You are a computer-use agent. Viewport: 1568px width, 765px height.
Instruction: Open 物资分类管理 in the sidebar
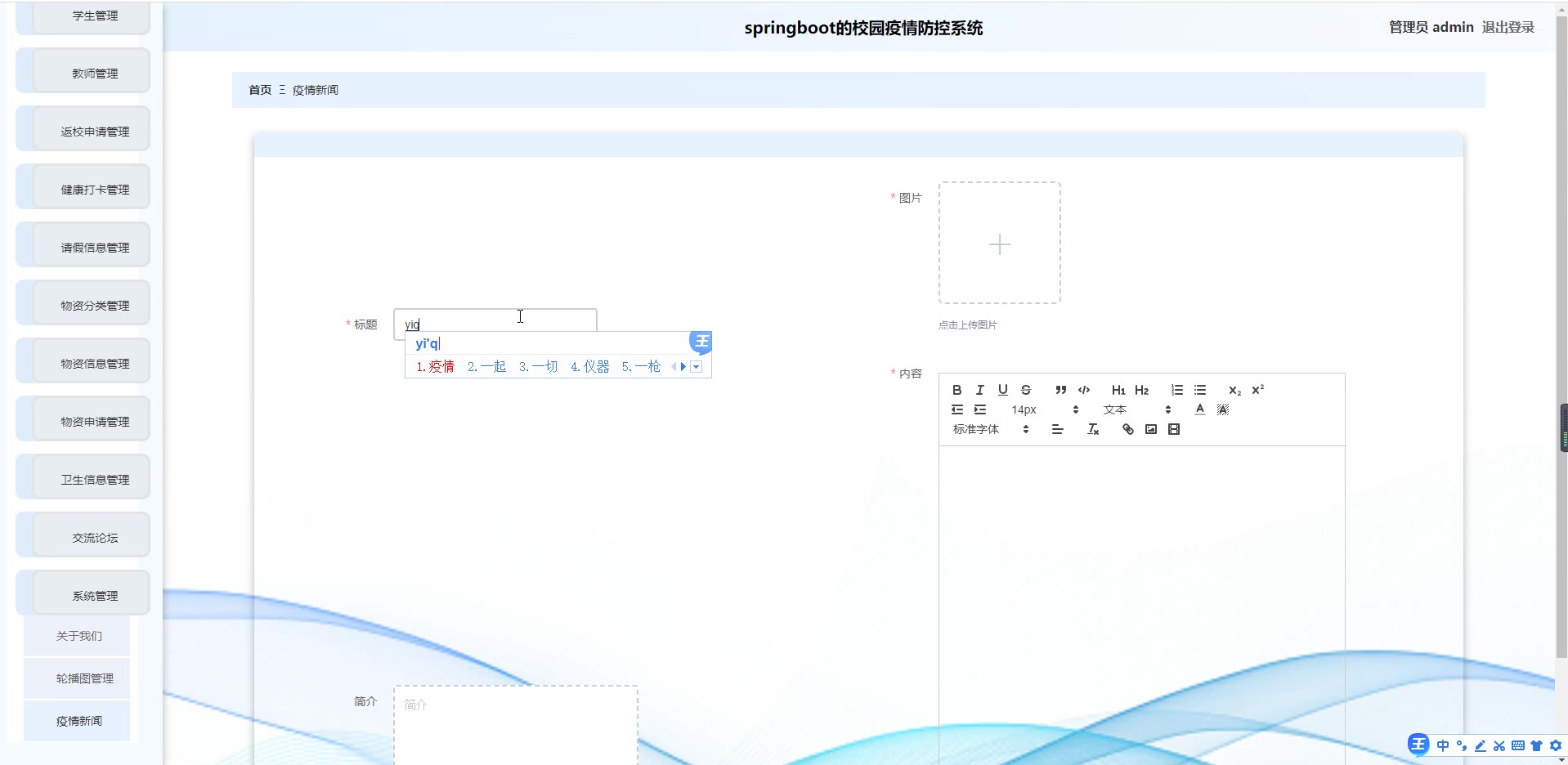click(83, 302)
